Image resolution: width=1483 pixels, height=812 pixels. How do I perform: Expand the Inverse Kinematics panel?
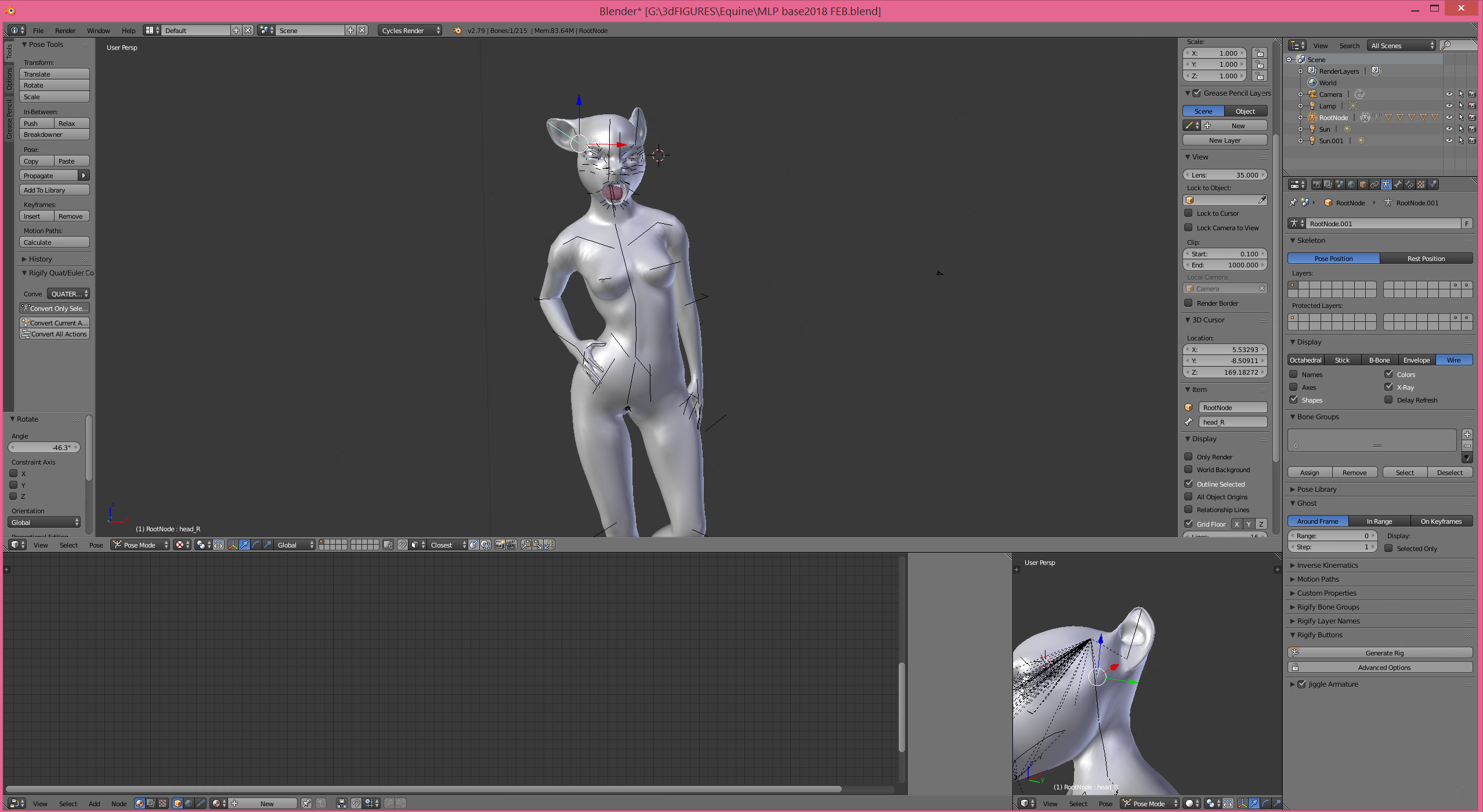1328,565
